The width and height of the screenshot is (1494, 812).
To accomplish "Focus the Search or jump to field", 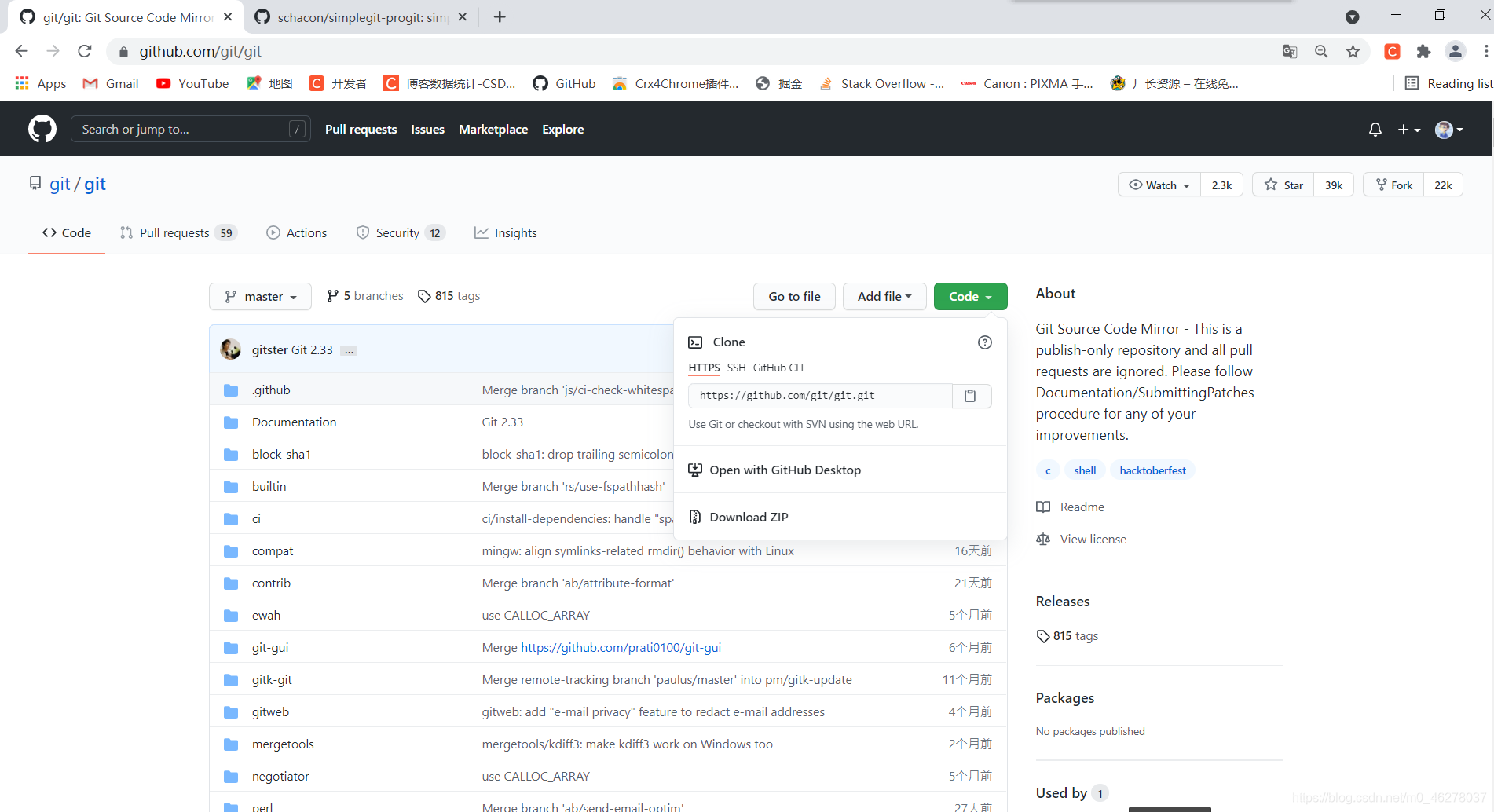I will point(191,130).
